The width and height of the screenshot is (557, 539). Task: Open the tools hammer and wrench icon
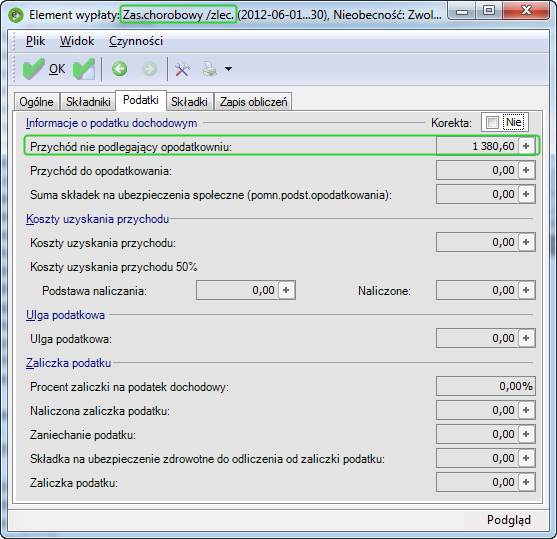[x=183, y=69]
